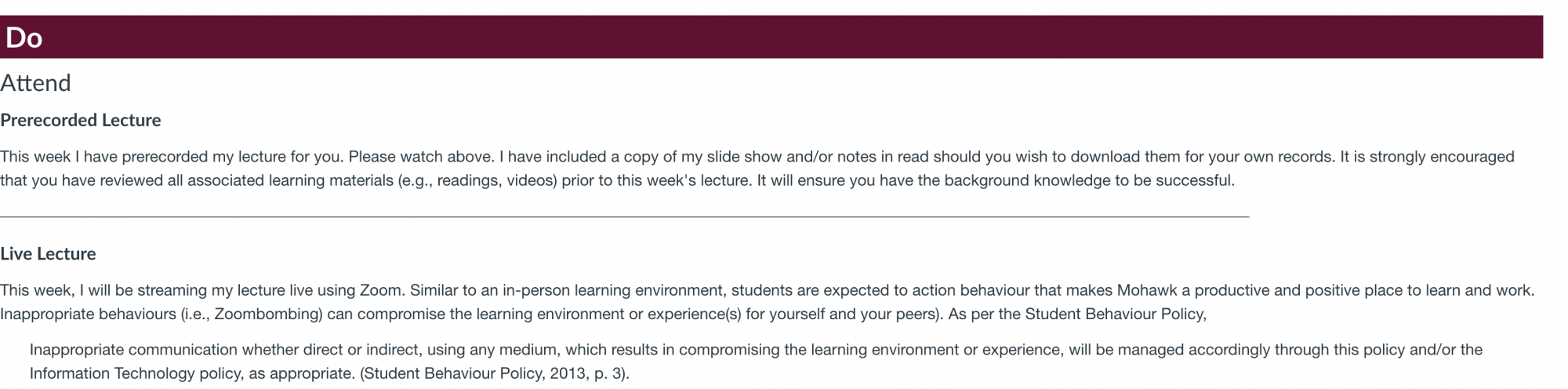Click the word 'Zoom' in Live Lecture paragraph
The width and height of the screenshot is (1568, 389).
tap(380, 290)
